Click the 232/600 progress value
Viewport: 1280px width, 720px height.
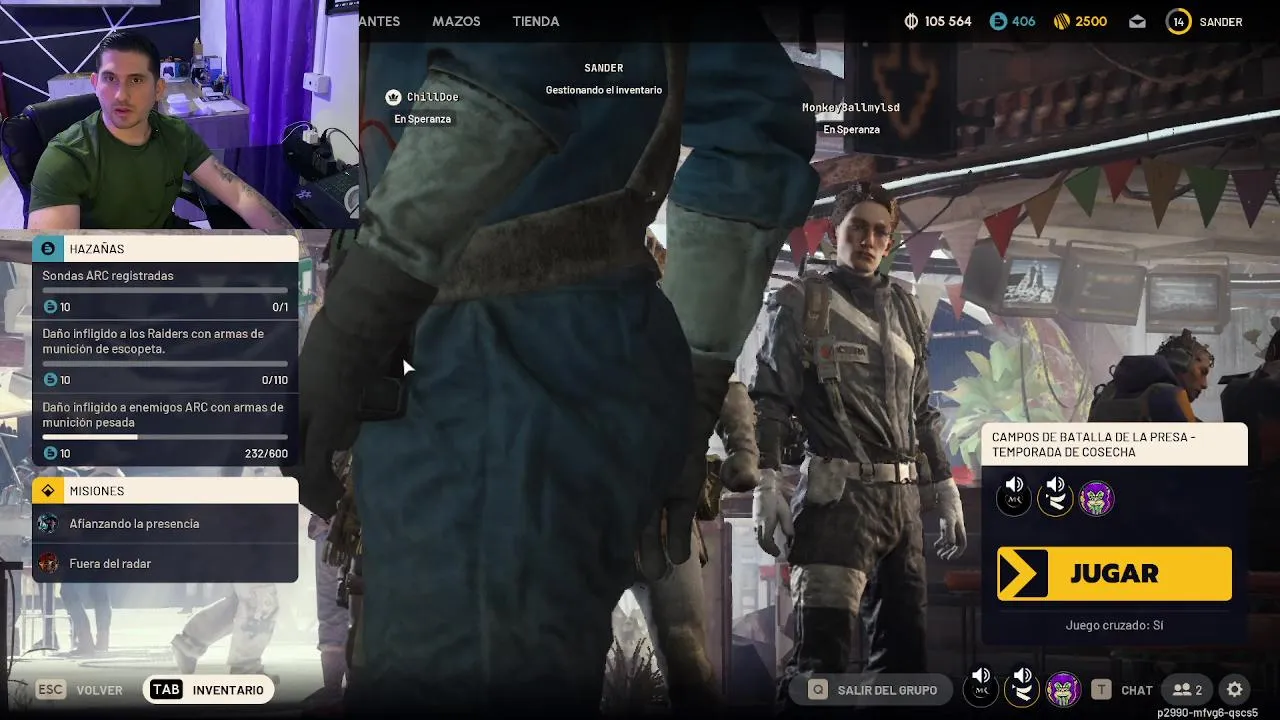[266, 454]
